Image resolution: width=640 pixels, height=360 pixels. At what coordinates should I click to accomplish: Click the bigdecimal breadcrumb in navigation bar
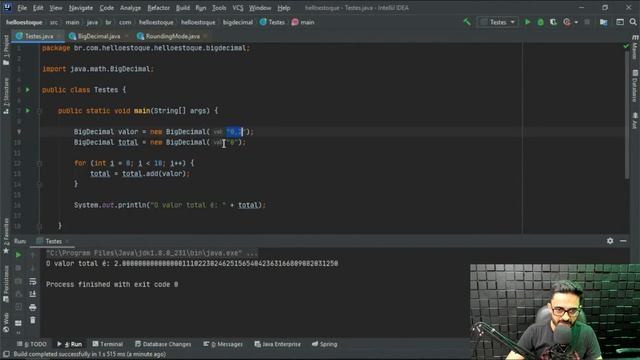tap(238, 22)
